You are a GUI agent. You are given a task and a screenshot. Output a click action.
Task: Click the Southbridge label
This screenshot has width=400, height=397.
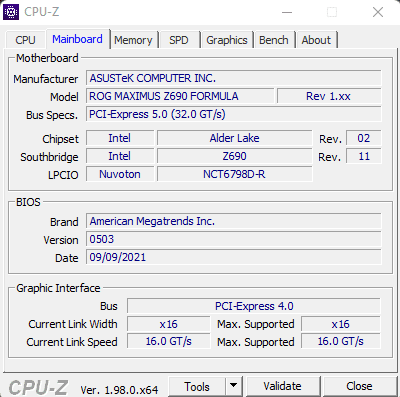point(49,157)
